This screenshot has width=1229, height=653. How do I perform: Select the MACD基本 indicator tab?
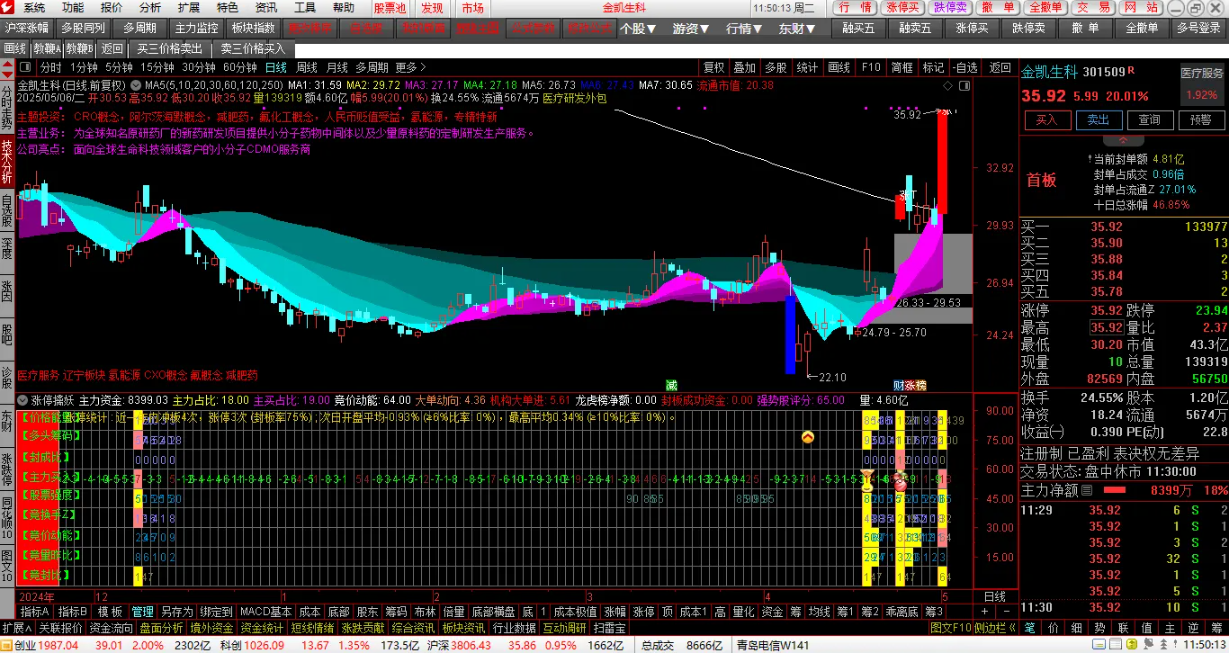[x=265, y=611]
